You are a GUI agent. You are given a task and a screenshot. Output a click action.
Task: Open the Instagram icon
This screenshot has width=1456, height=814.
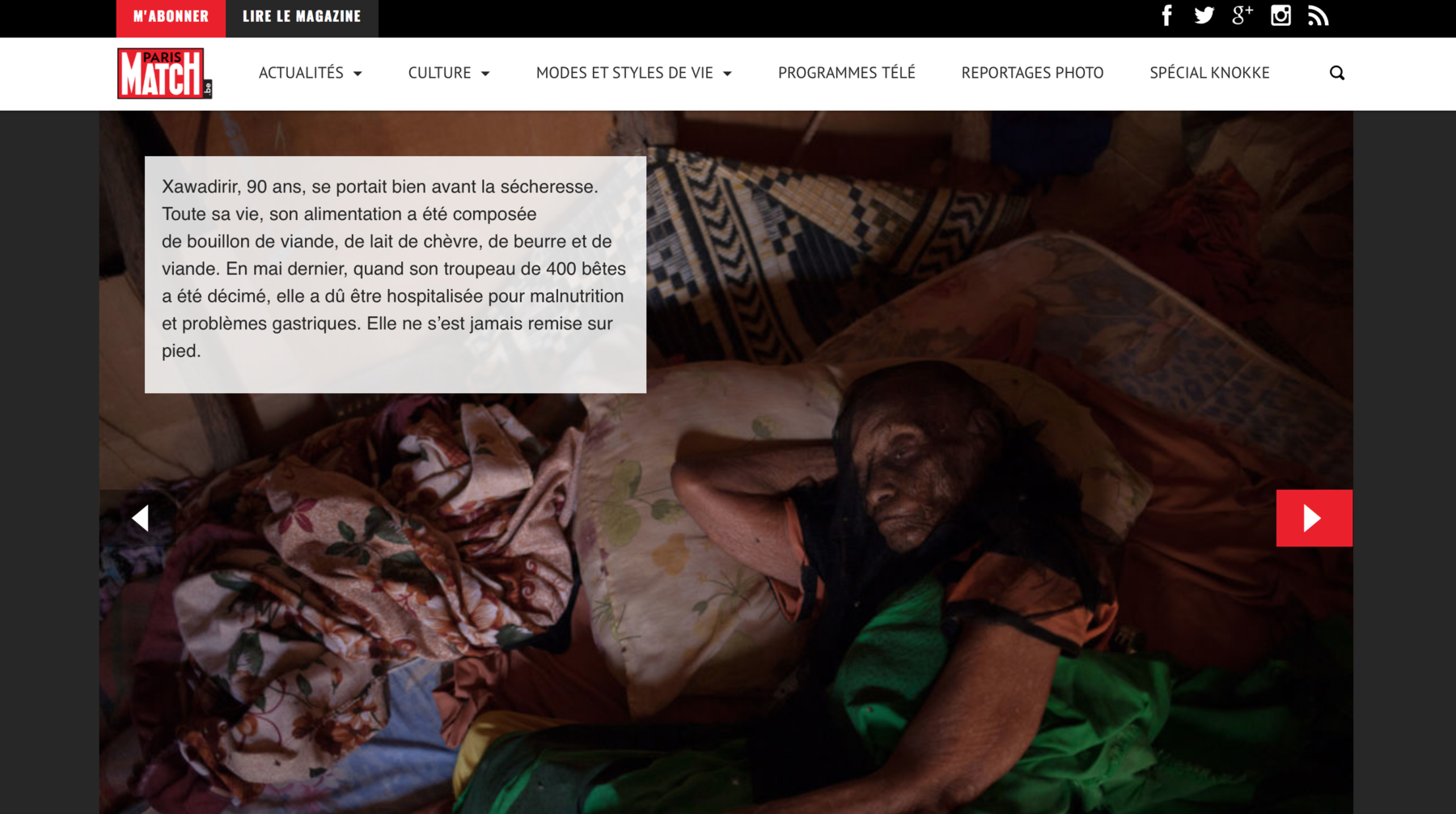(x=1280, y=15)
